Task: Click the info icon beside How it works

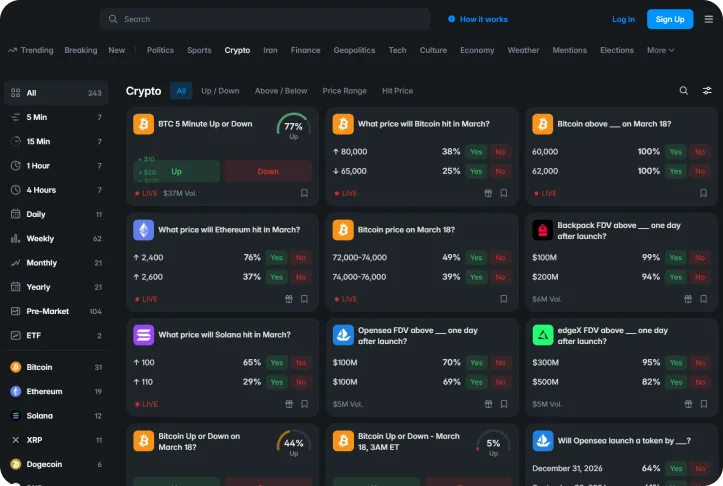Action: click(x=451, y=19)
